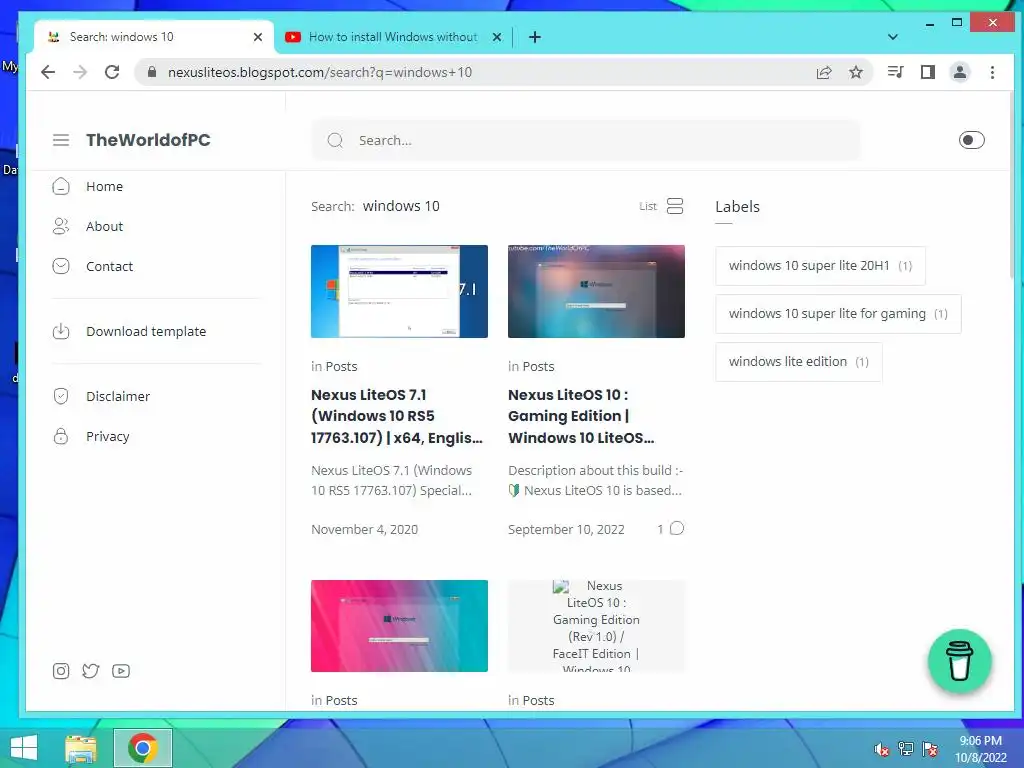The image size is (1024, 768).
Task: Click the Buy Me a Coffee cup button
Action: point(959,661)
